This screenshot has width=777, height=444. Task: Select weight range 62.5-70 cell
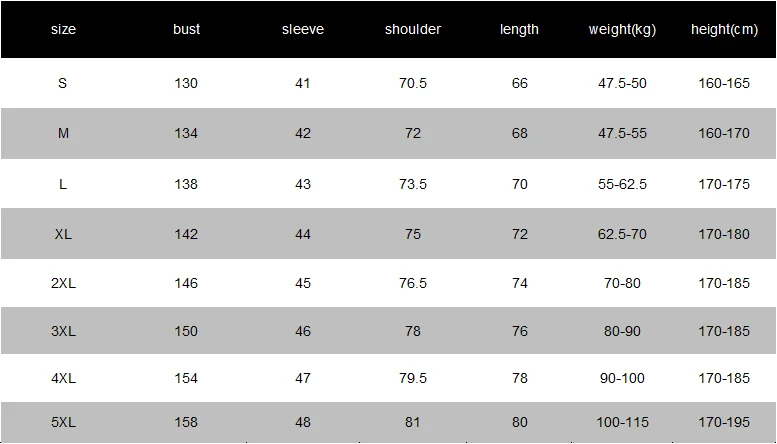click(x=622, y=234)
